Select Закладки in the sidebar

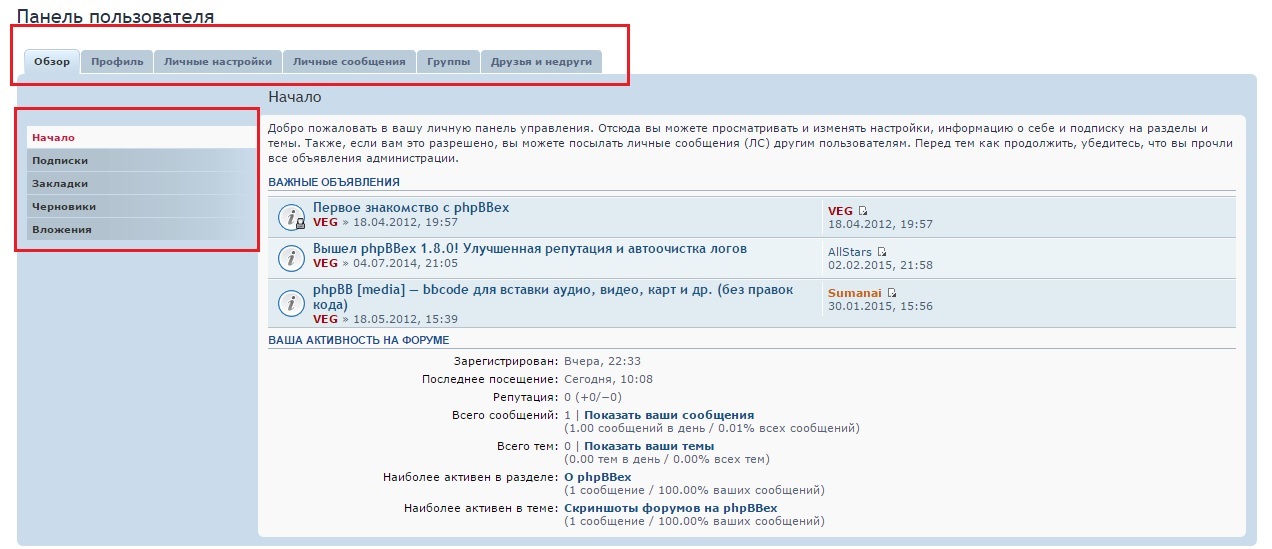[x=60, y=184]
